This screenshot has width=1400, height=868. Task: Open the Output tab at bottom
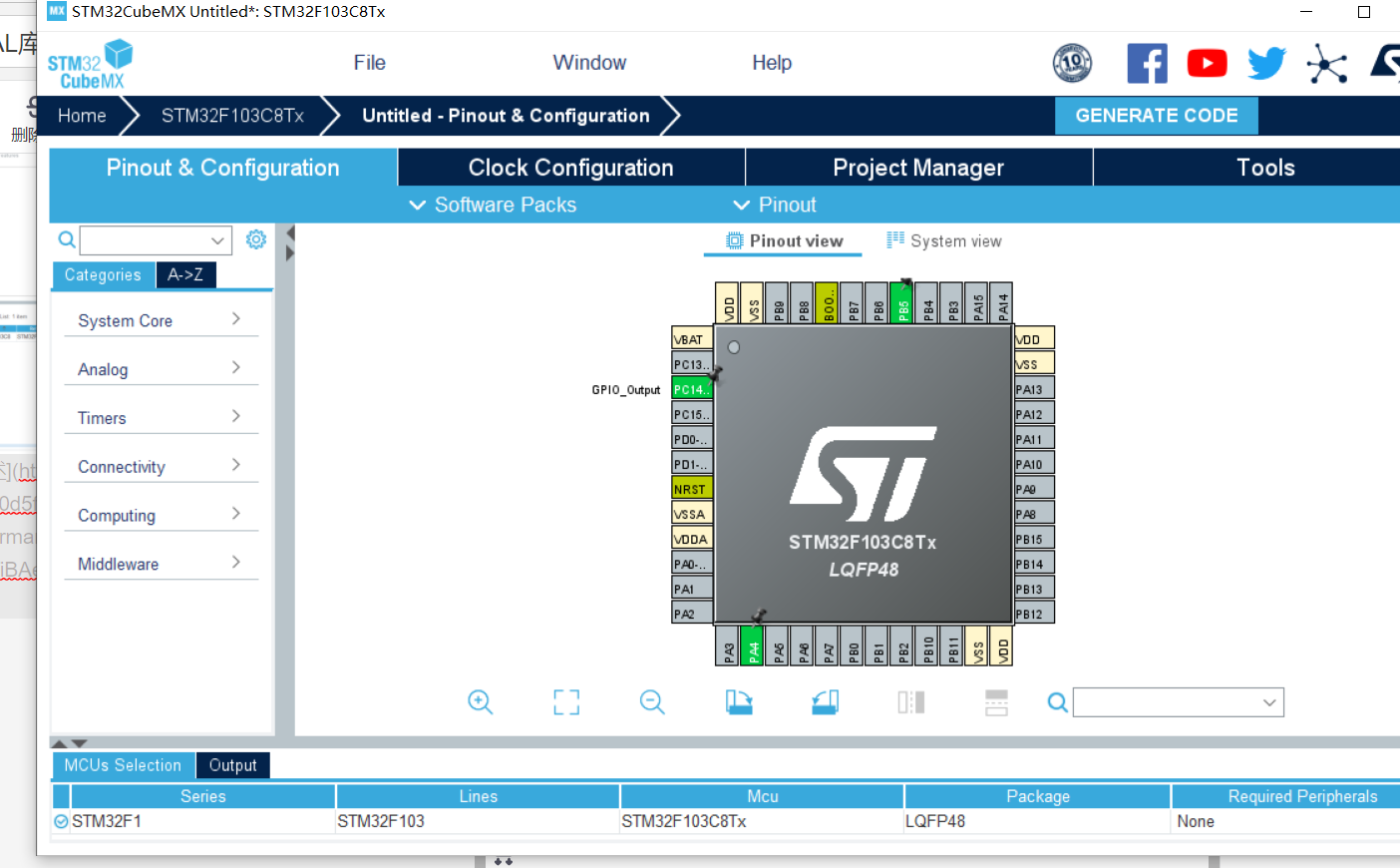pos(232,765)
